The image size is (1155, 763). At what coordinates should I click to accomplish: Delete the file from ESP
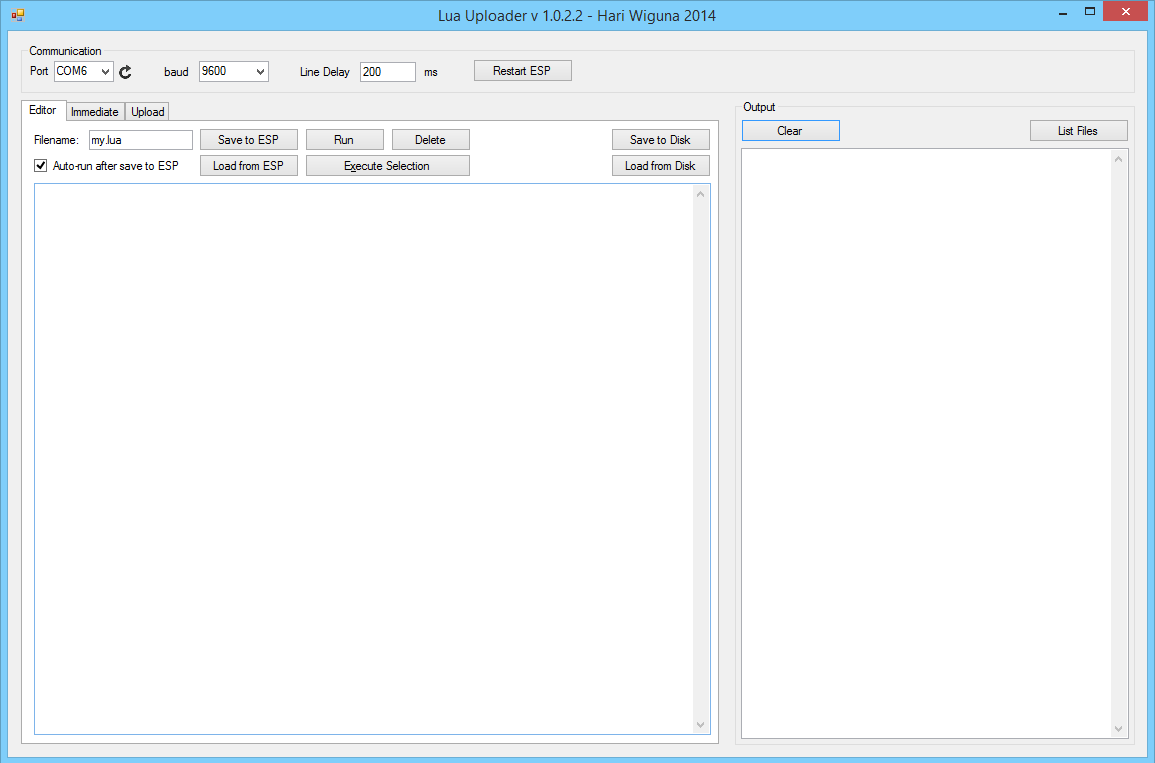click(430, 140)
